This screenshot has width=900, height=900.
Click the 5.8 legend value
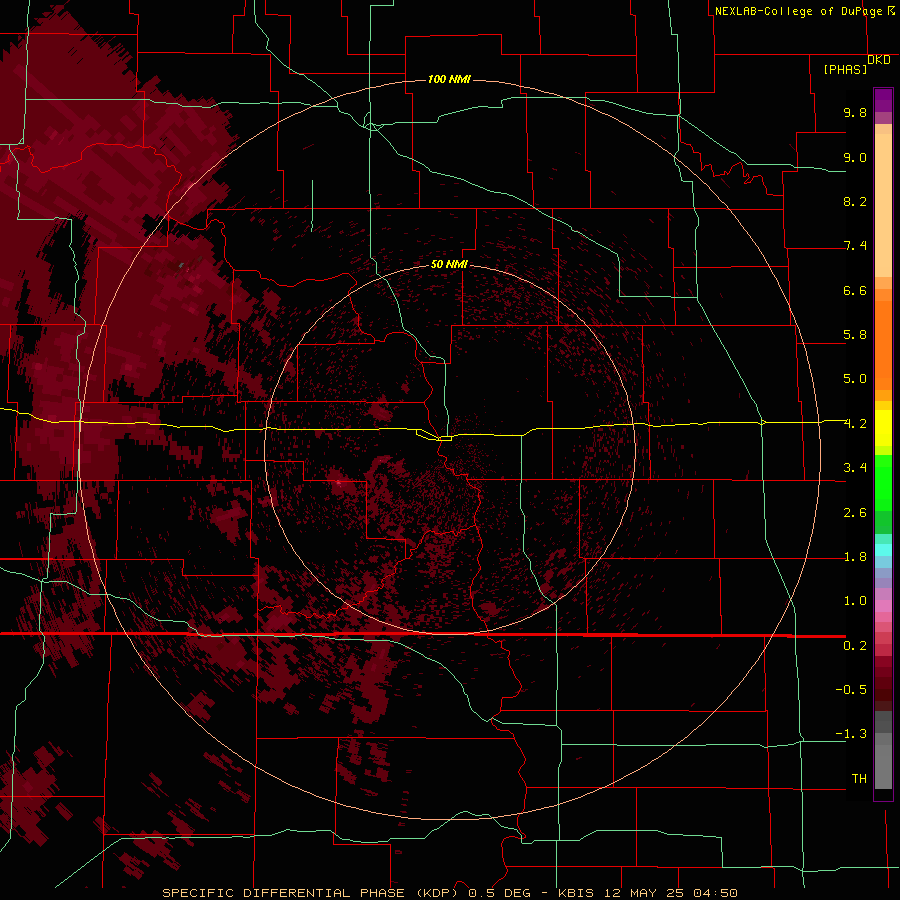[855, 335]
